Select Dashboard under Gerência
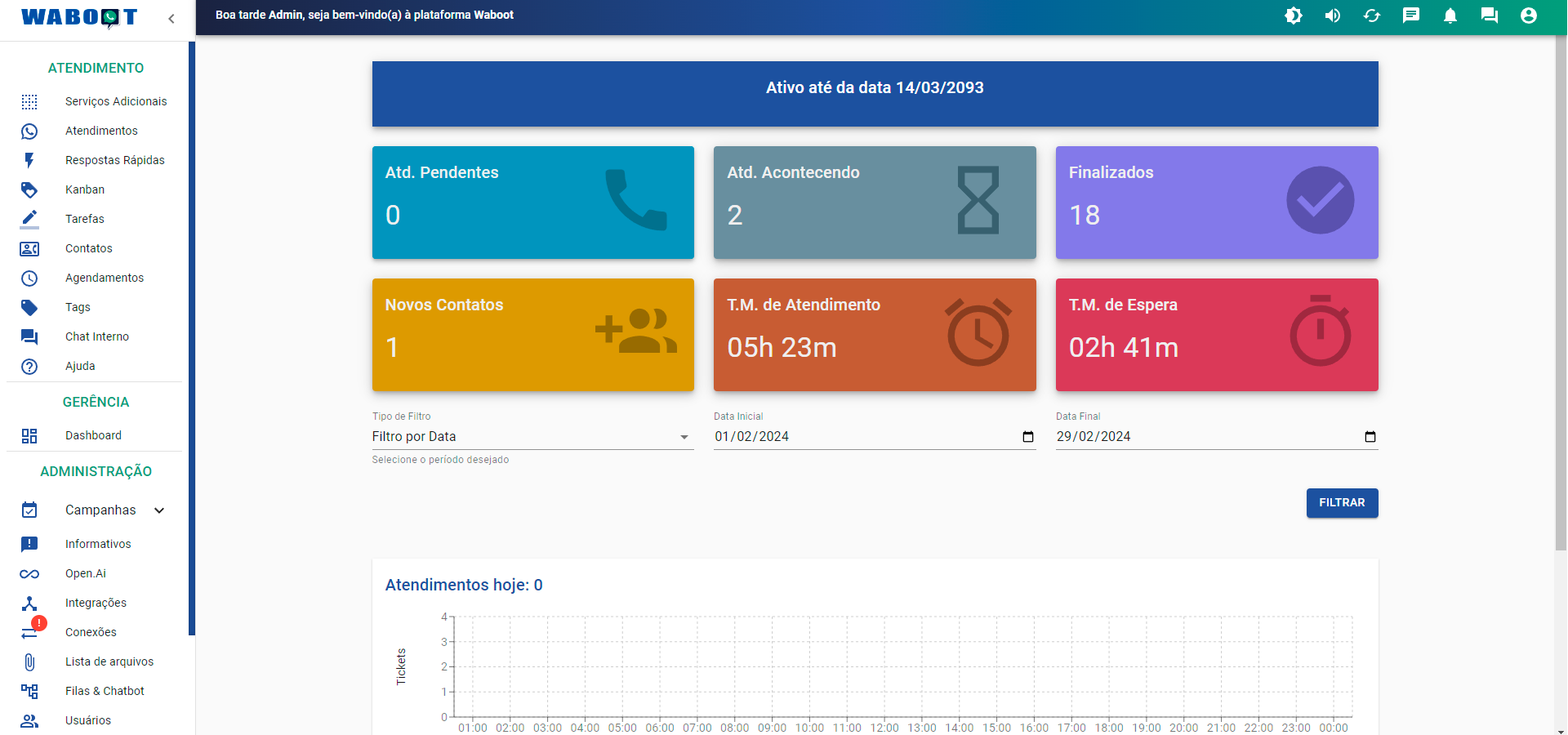 93,435
